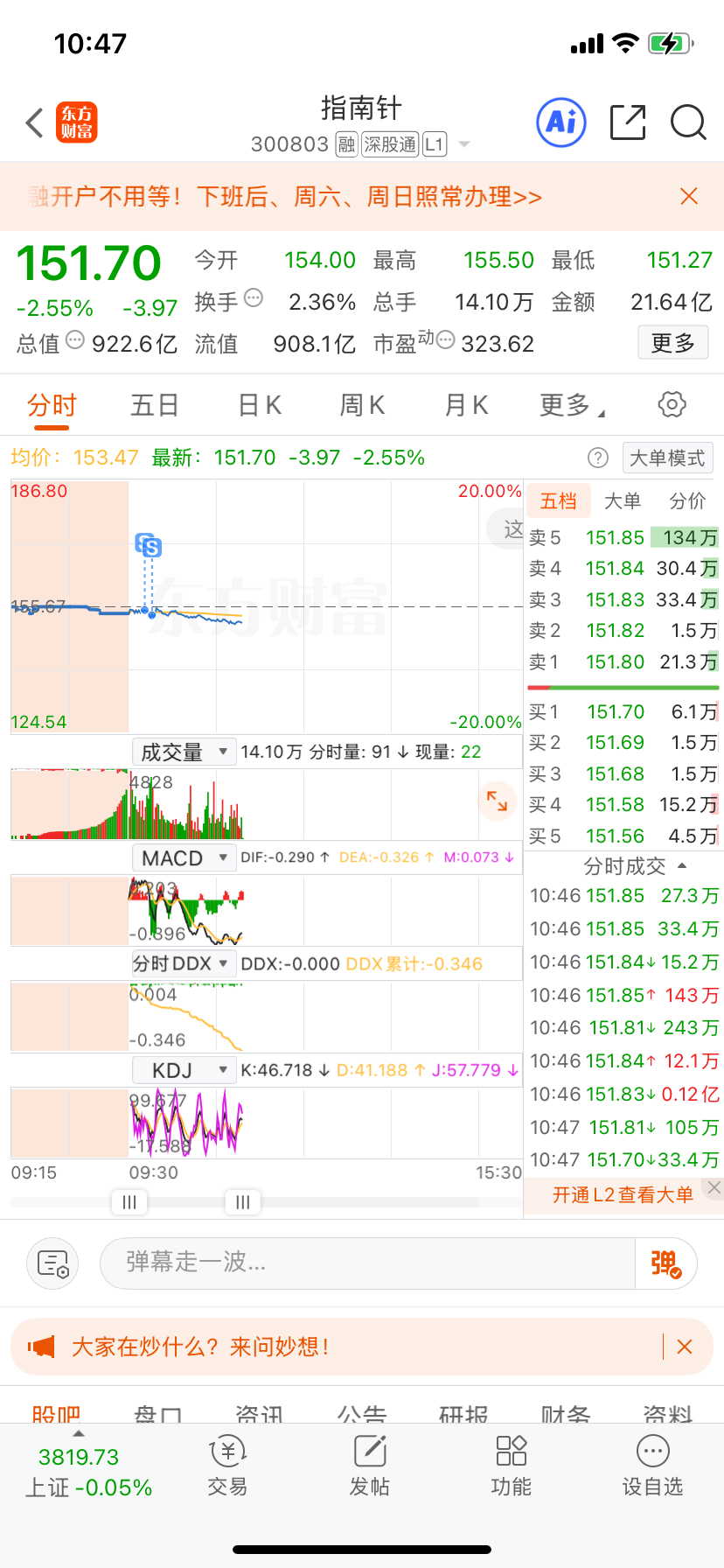724x1568 pixels.
Task: Tap the question mark help icon
Action: coord(598,458)
